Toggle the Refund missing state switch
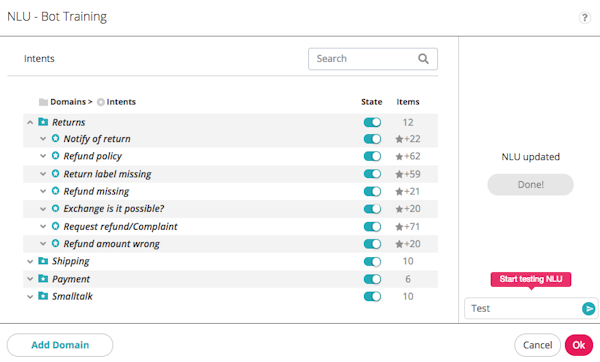This screenshot has height=362, width=600. pyautogui.click(x=372, y=191)
